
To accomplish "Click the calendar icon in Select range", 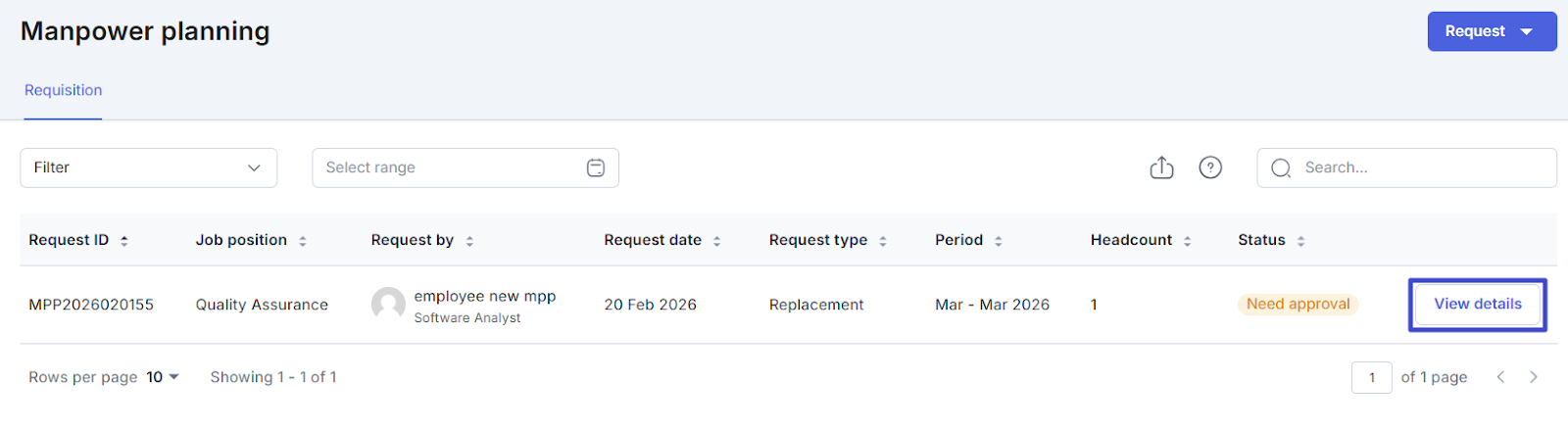I will click(595, 167).
